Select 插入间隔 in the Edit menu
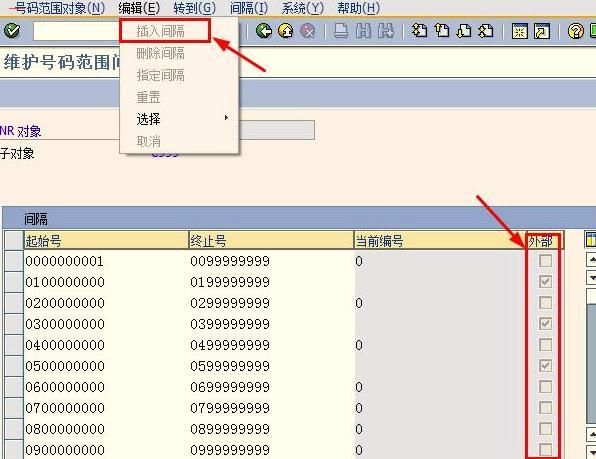The image size is (596, 459). point(161,31)
